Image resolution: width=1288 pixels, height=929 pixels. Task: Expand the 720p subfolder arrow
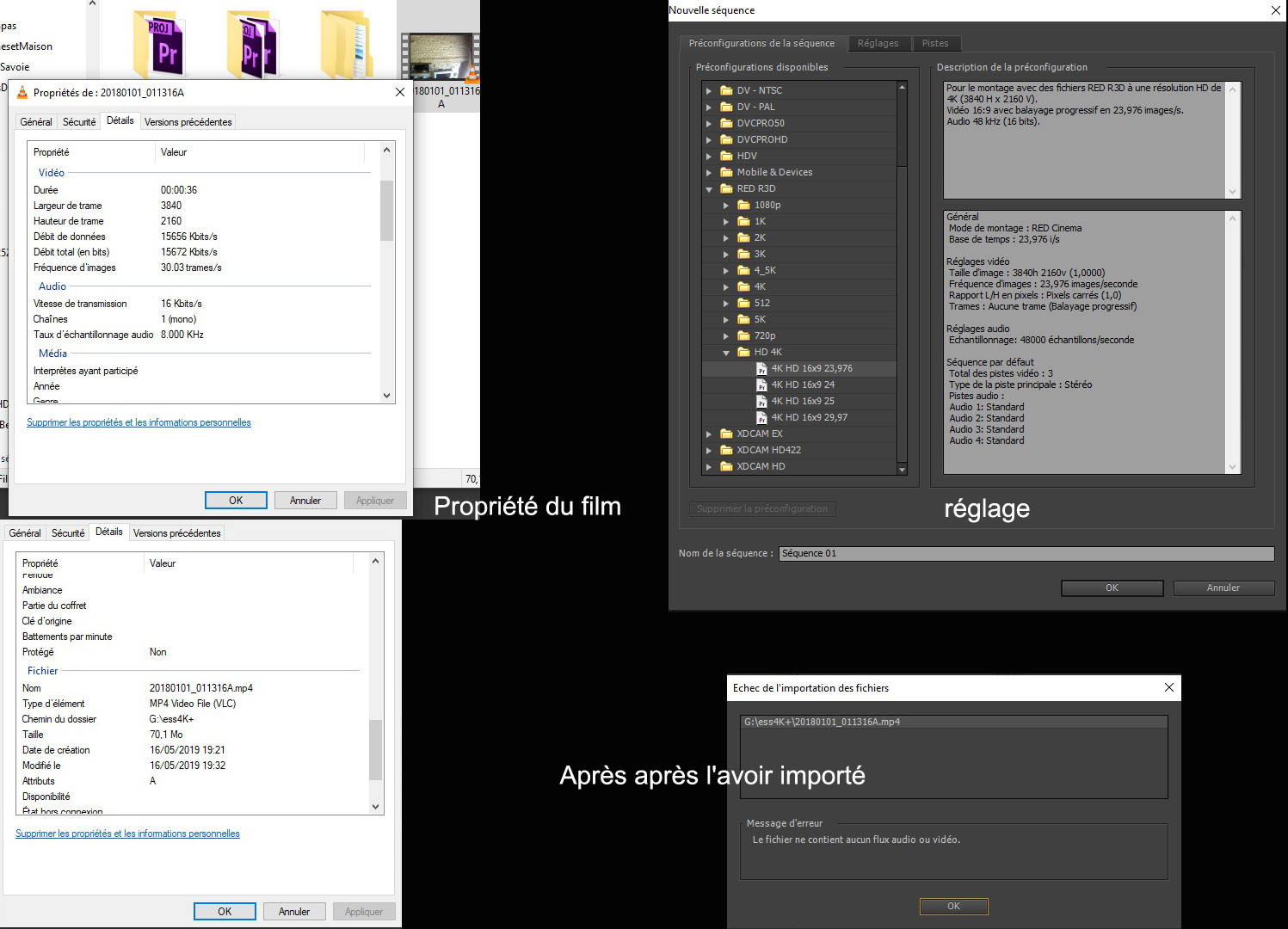pyautogui.click(x=726, y=335)
